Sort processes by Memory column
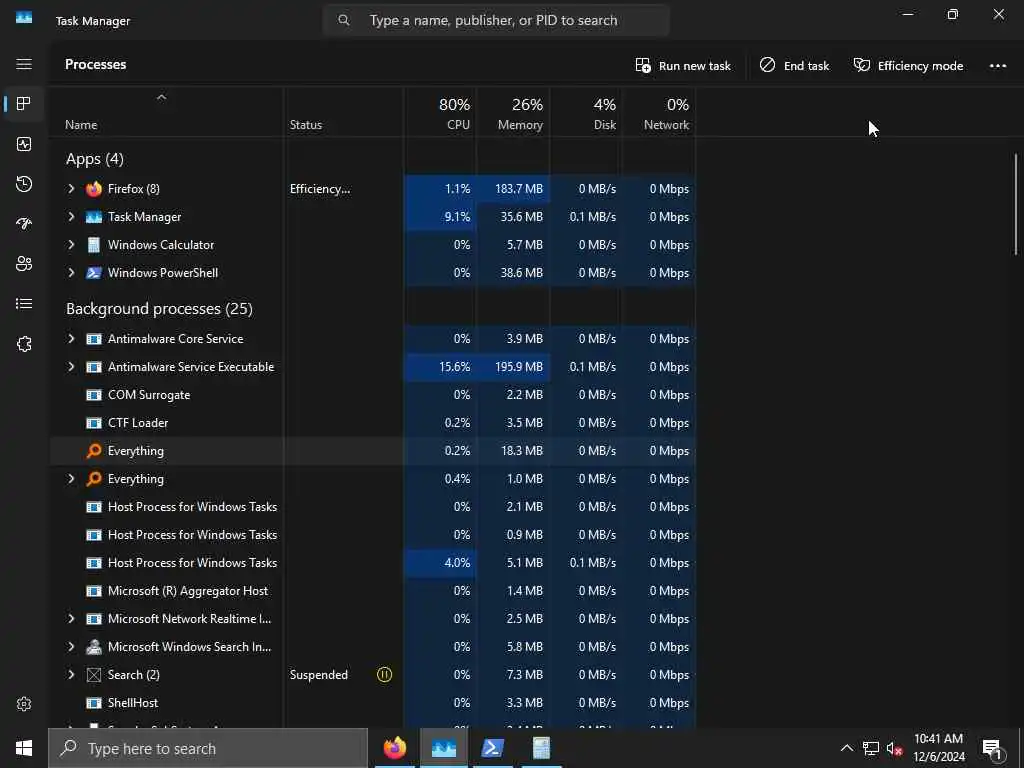 pyautogui.click(x=513, y=112)
